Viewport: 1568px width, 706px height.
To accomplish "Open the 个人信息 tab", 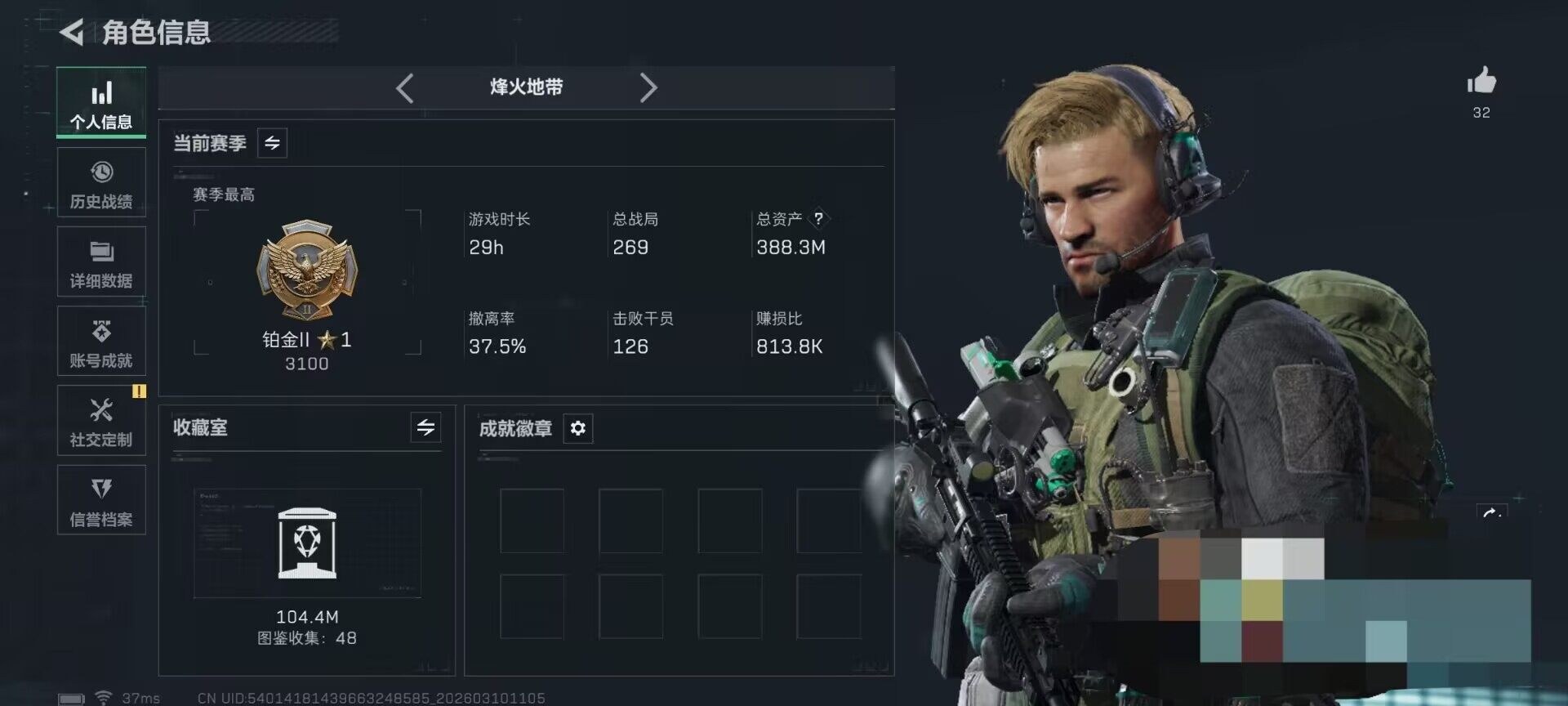I will [x=101, y=103].
